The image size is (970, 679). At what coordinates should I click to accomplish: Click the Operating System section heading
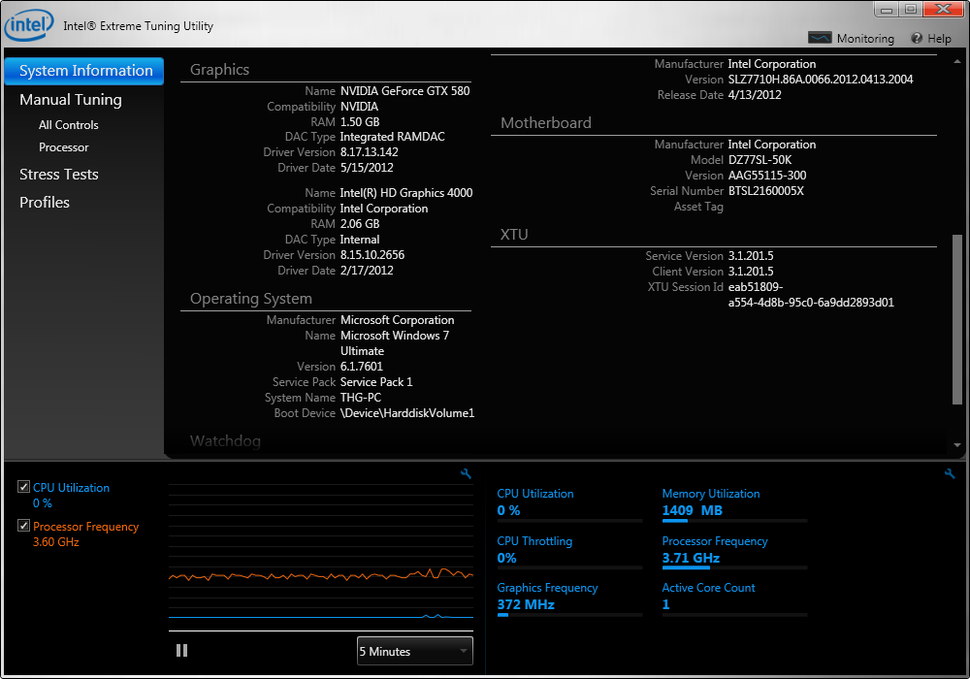pos(251,299)
